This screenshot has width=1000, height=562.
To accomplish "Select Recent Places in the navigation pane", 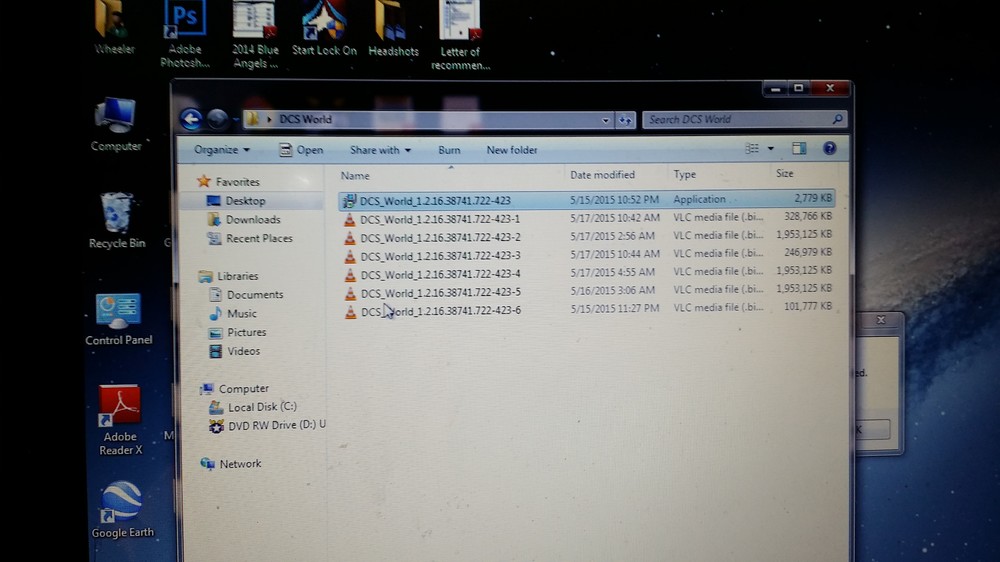I will (259, 239).
